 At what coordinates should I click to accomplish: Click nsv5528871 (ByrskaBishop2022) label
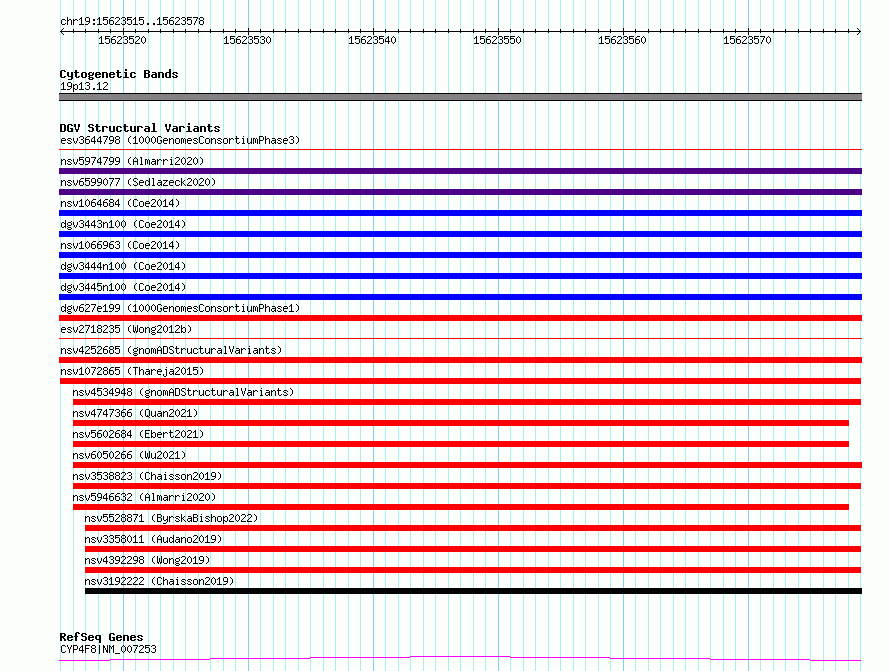pos(171,518)
